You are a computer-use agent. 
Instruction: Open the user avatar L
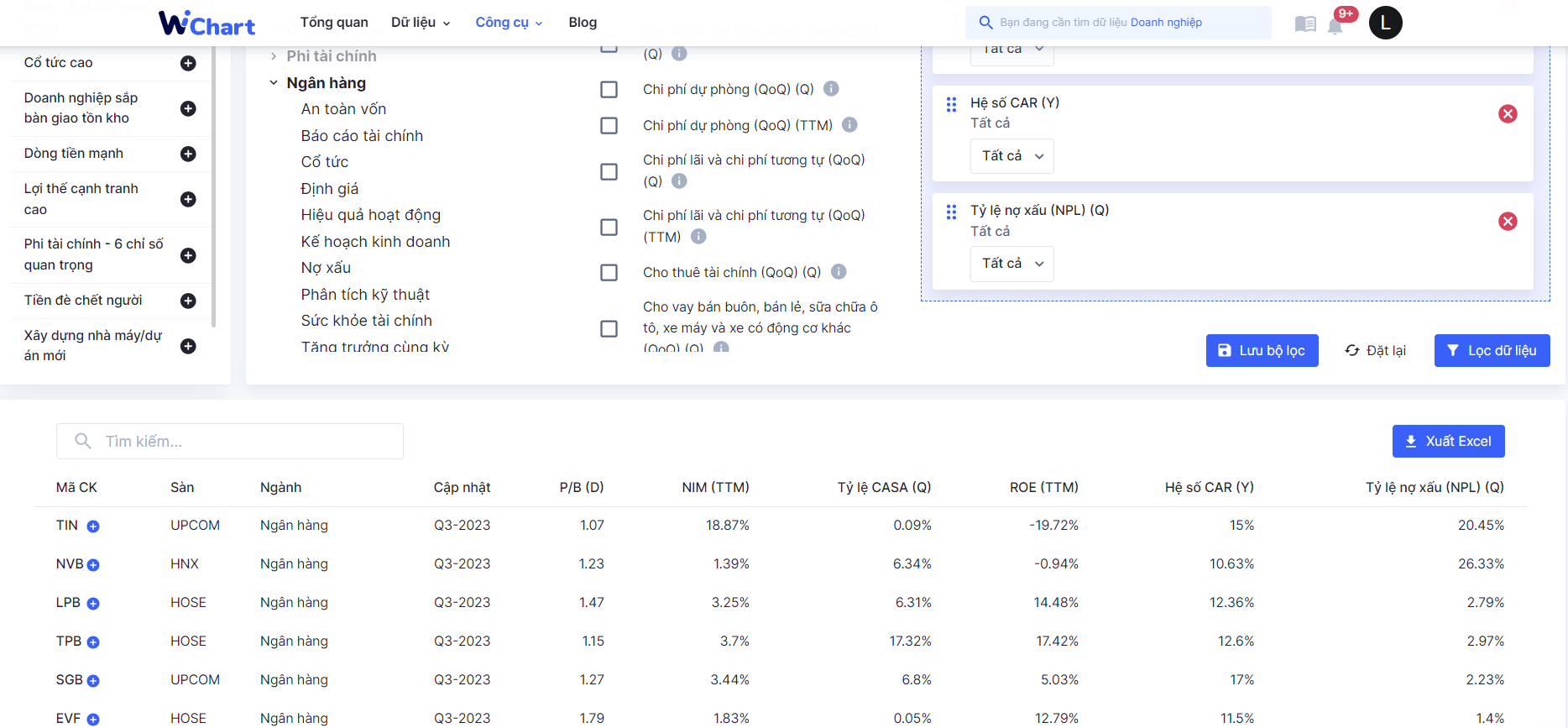pos(1385,23)
